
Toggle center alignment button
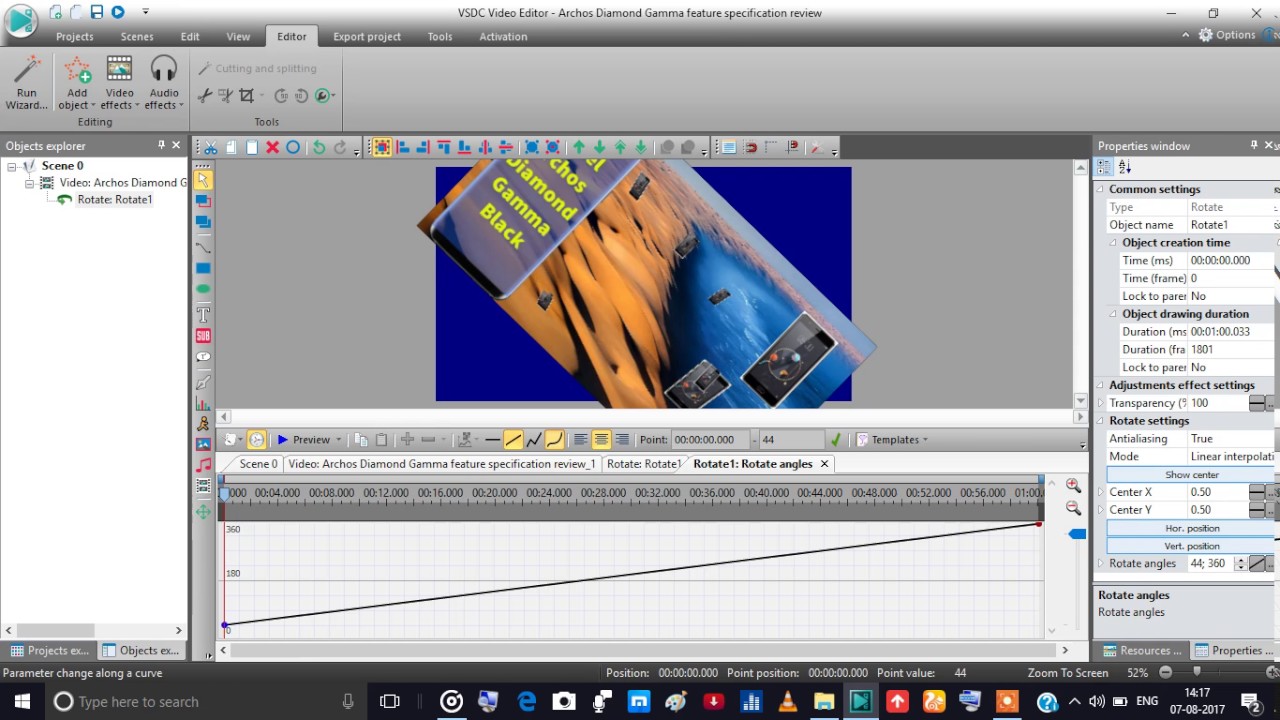pyautogui.click(x=601, y=440)
